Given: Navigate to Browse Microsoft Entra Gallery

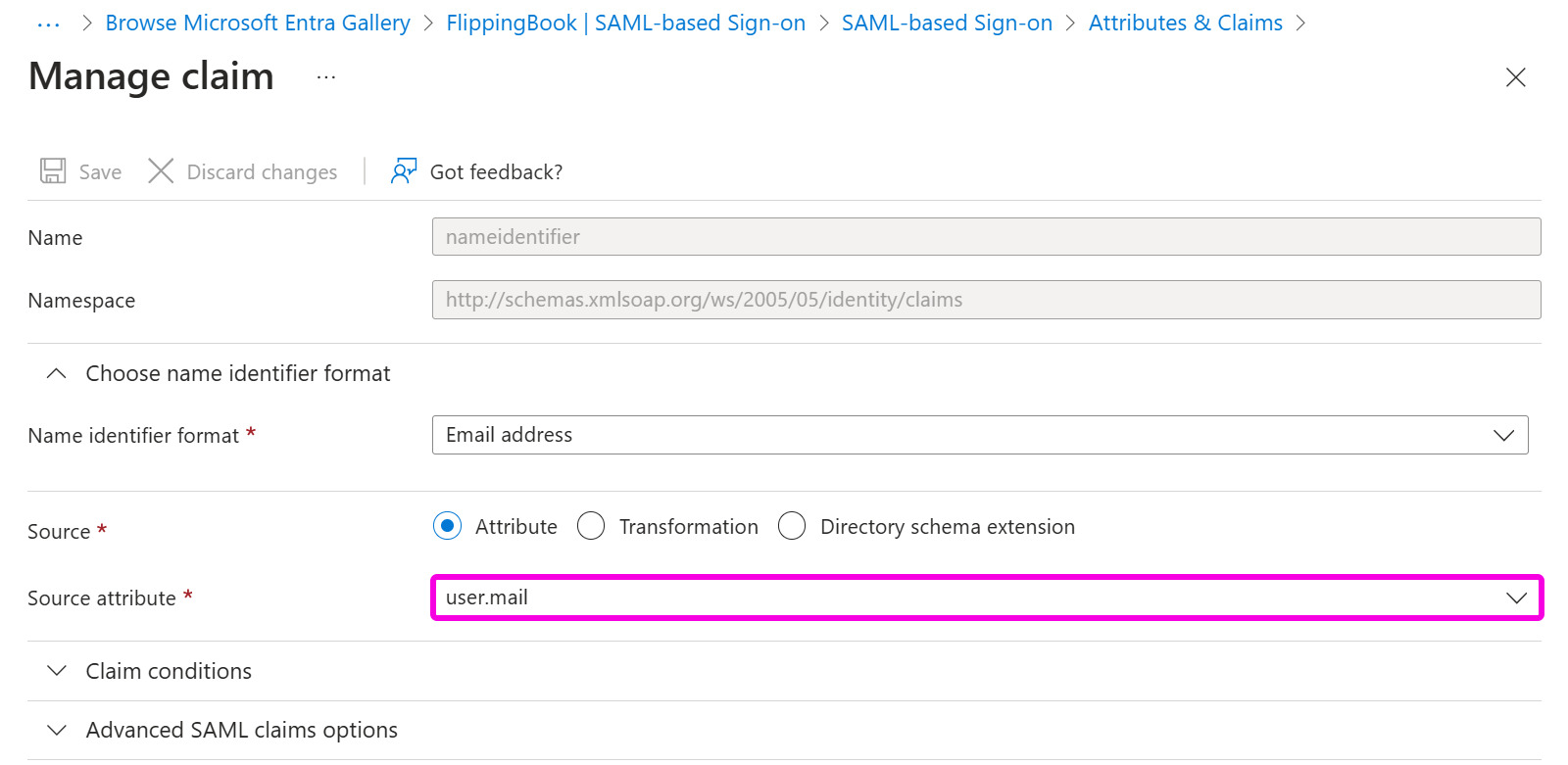Looking at the screenshot, I should click(258, 22).
